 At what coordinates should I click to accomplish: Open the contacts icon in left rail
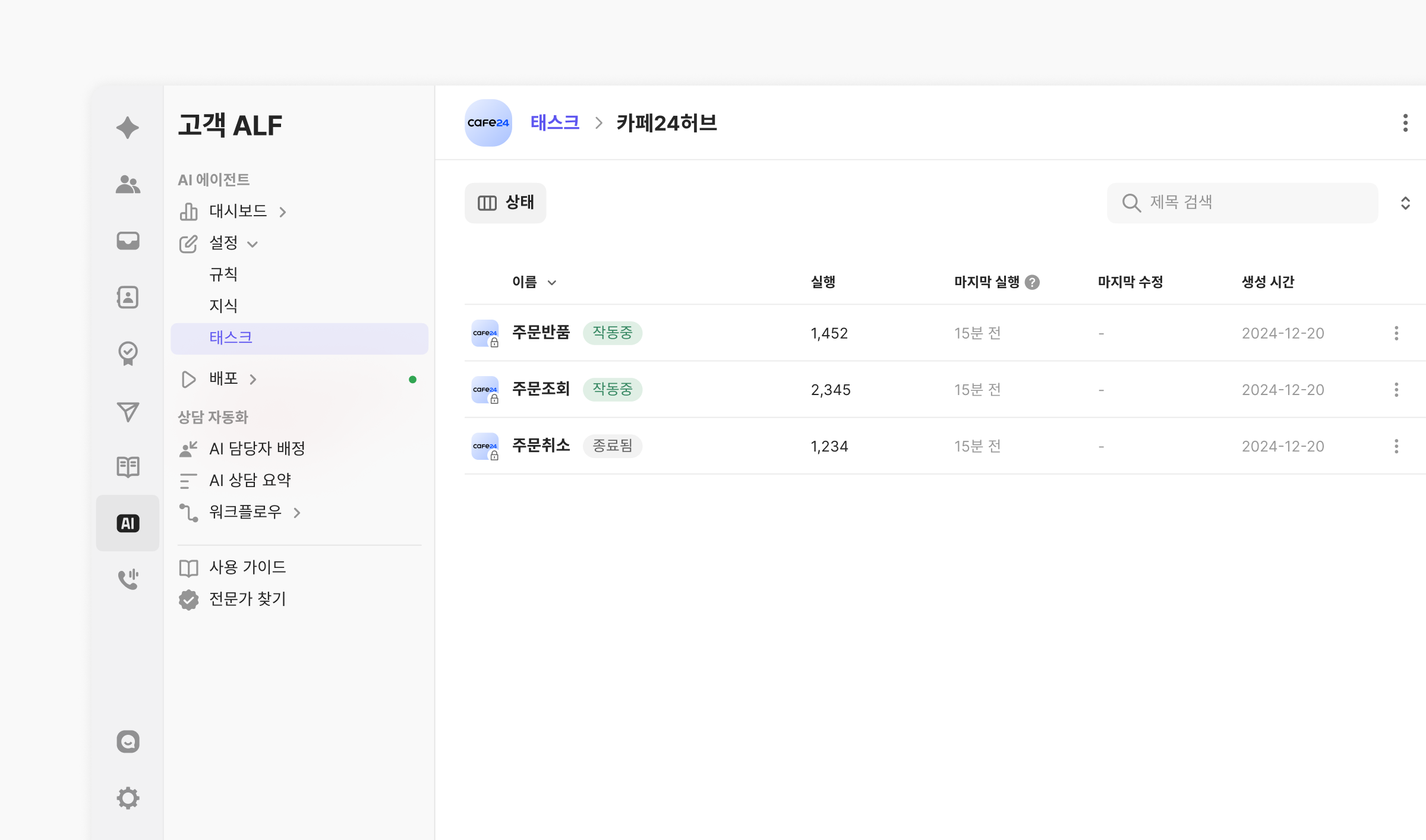tap(128, 297)
